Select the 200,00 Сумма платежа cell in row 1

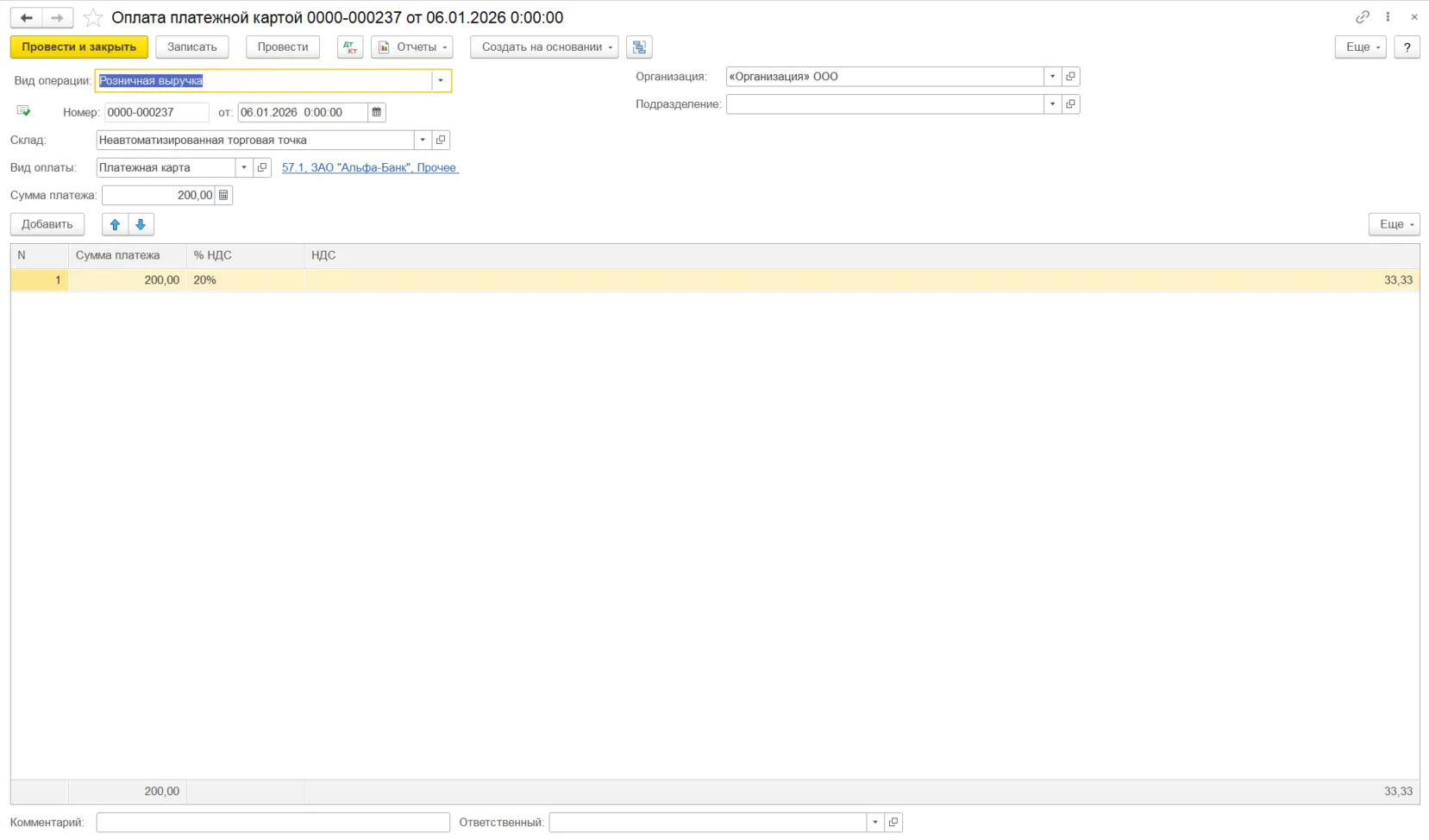click(128, 279)
